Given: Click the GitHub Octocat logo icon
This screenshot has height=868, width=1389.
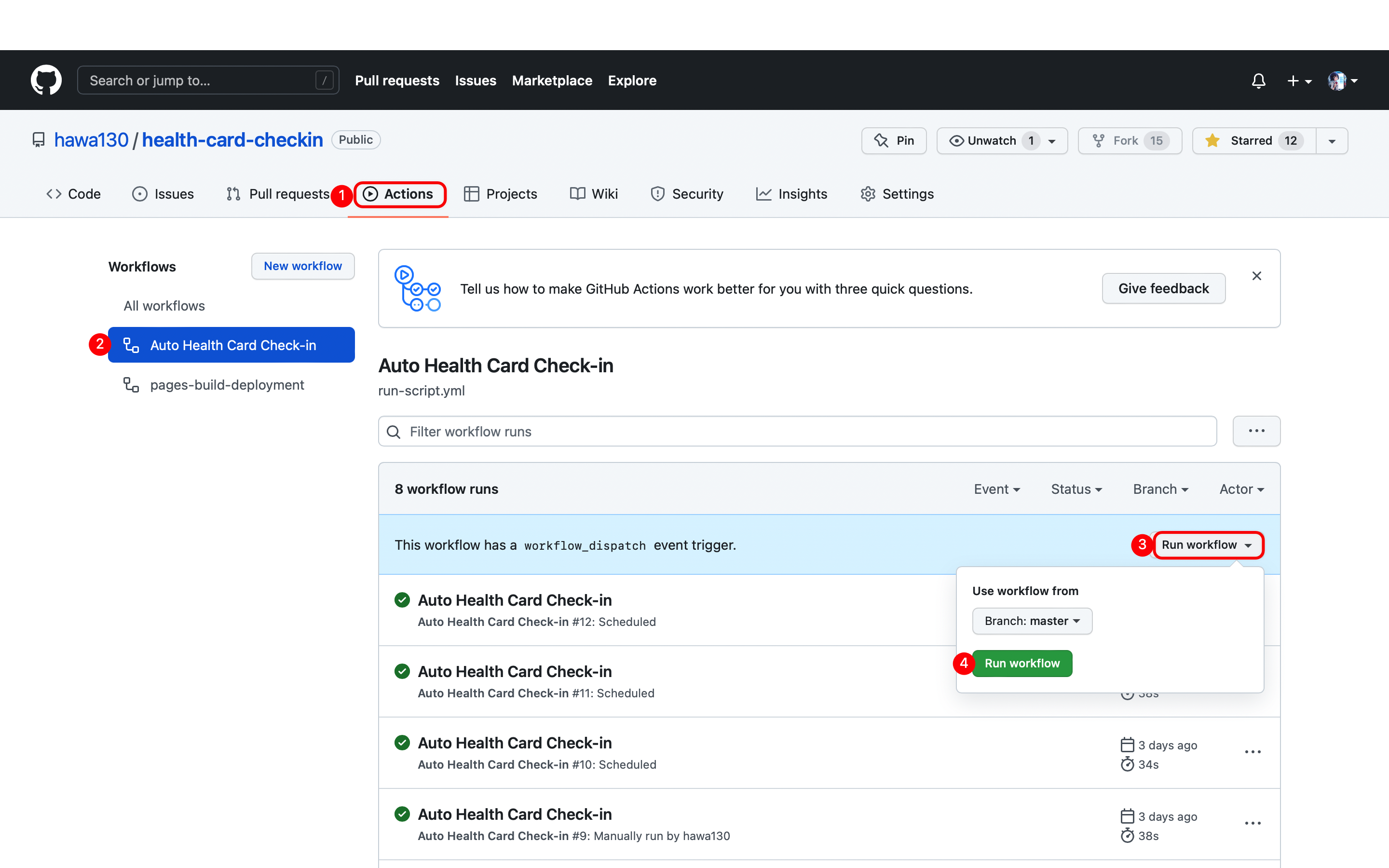Looking at the screenshot, I should (46, 80).
